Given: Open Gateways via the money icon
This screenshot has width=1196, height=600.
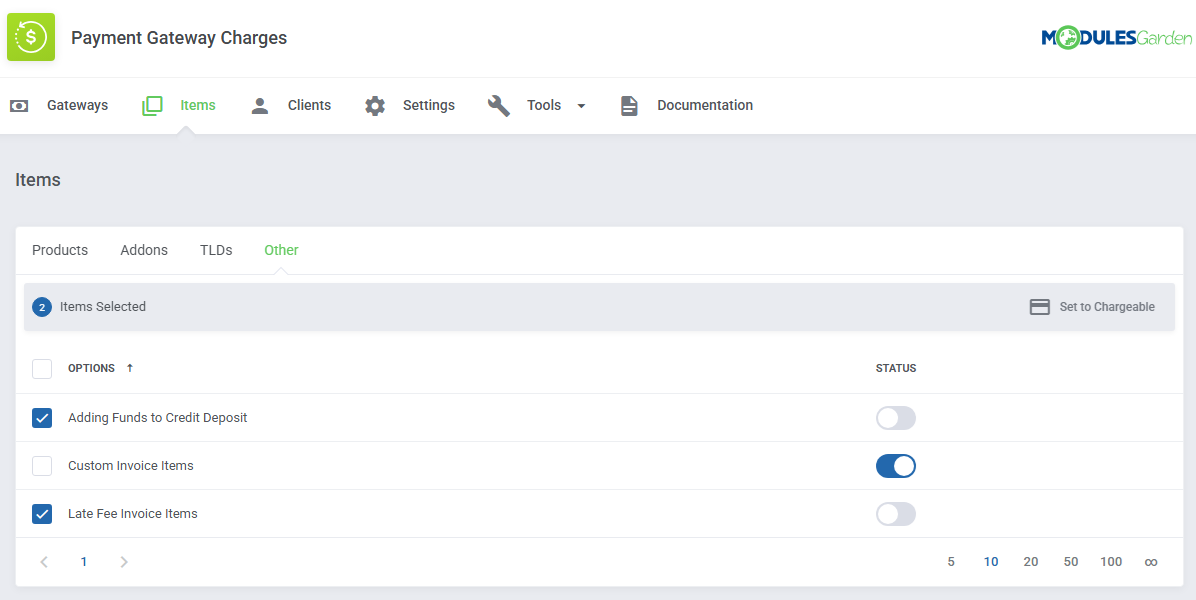Looking at the screenshot, I should coord(19,105).
